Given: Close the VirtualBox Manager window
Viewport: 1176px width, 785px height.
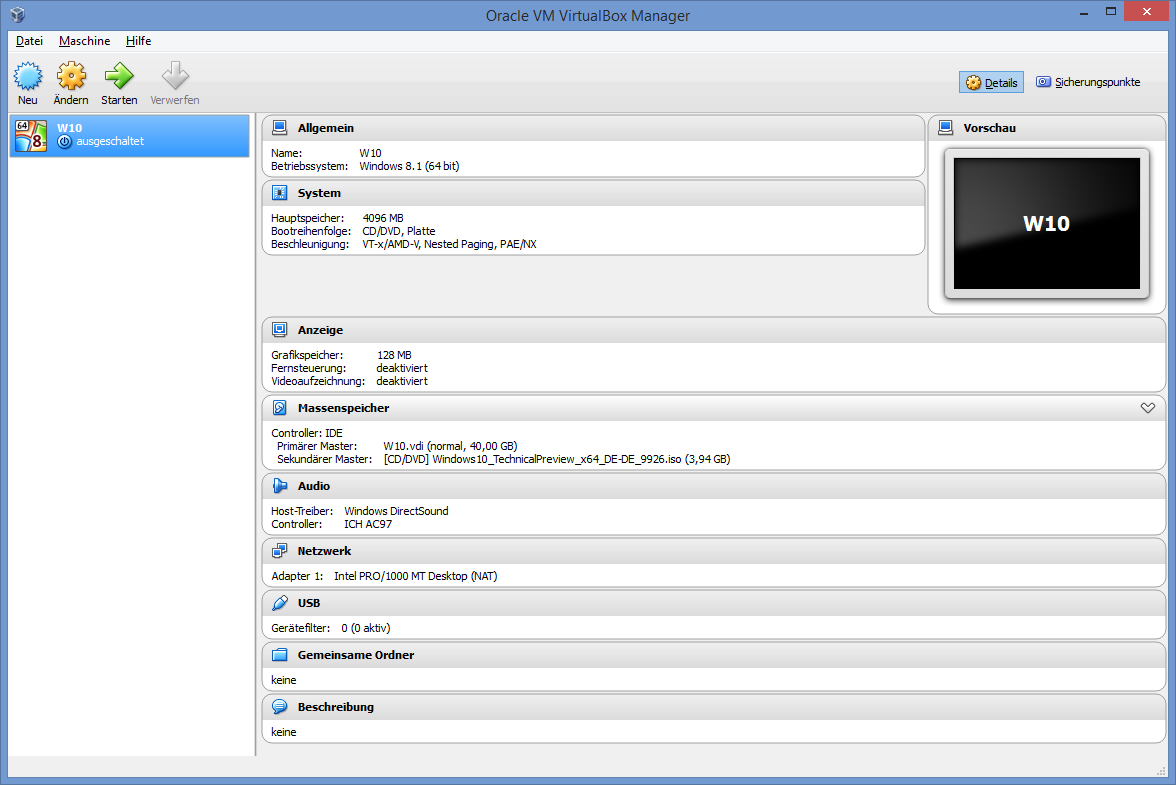Looking at the screenshot, I should [x=1146, y=11].
